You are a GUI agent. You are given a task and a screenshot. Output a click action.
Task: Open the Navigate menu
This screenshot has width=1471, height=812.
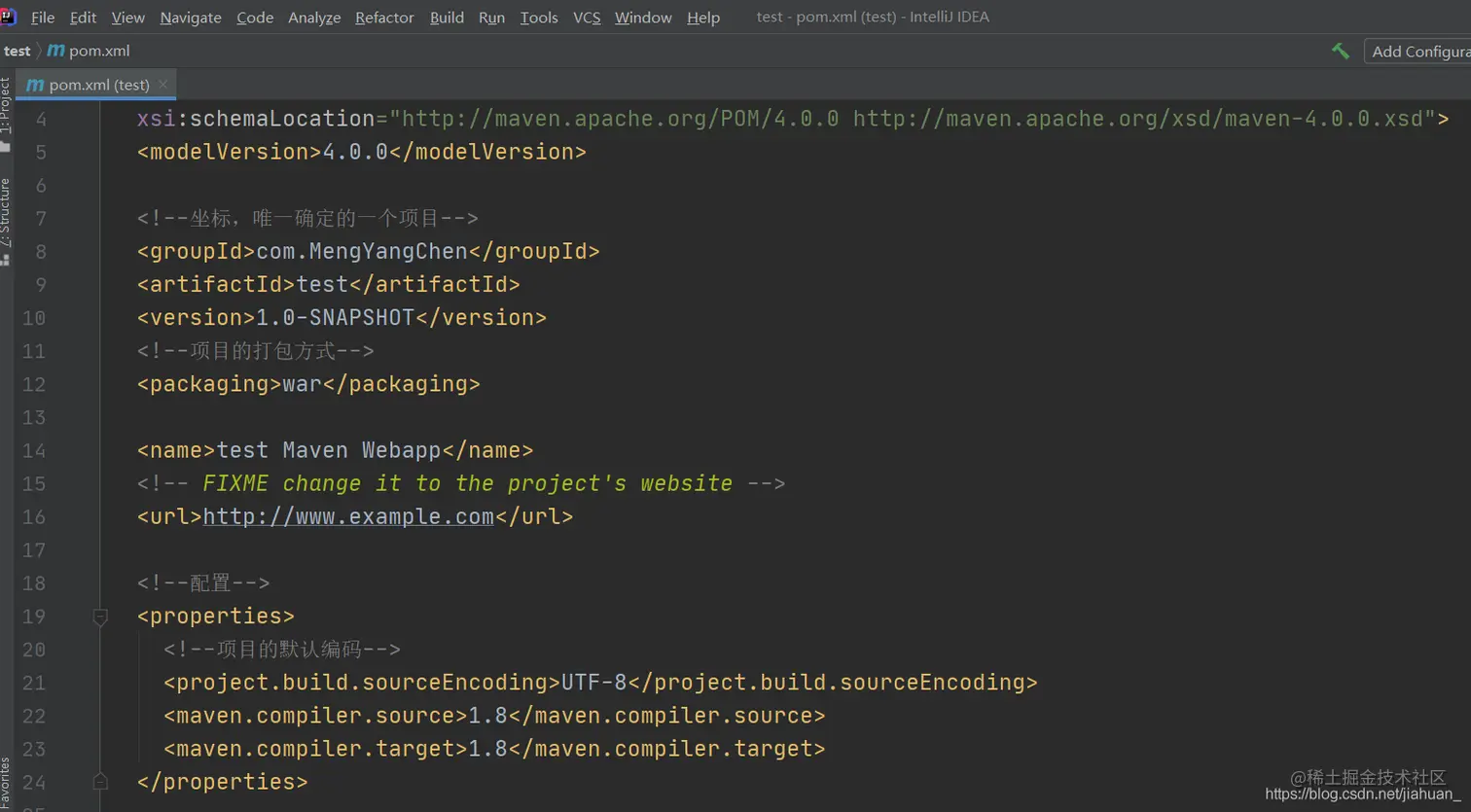(x=191, y=18)
